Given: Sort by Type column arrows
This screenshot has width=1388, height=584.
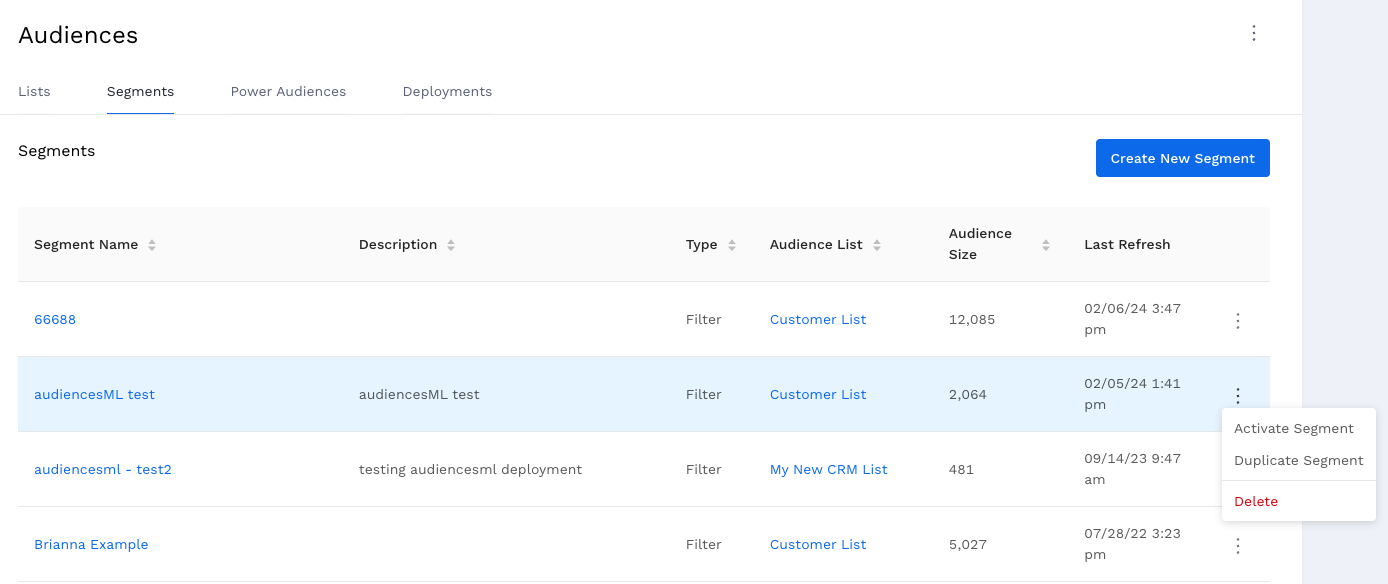Looking at the screenshot, I should (732, 245).
